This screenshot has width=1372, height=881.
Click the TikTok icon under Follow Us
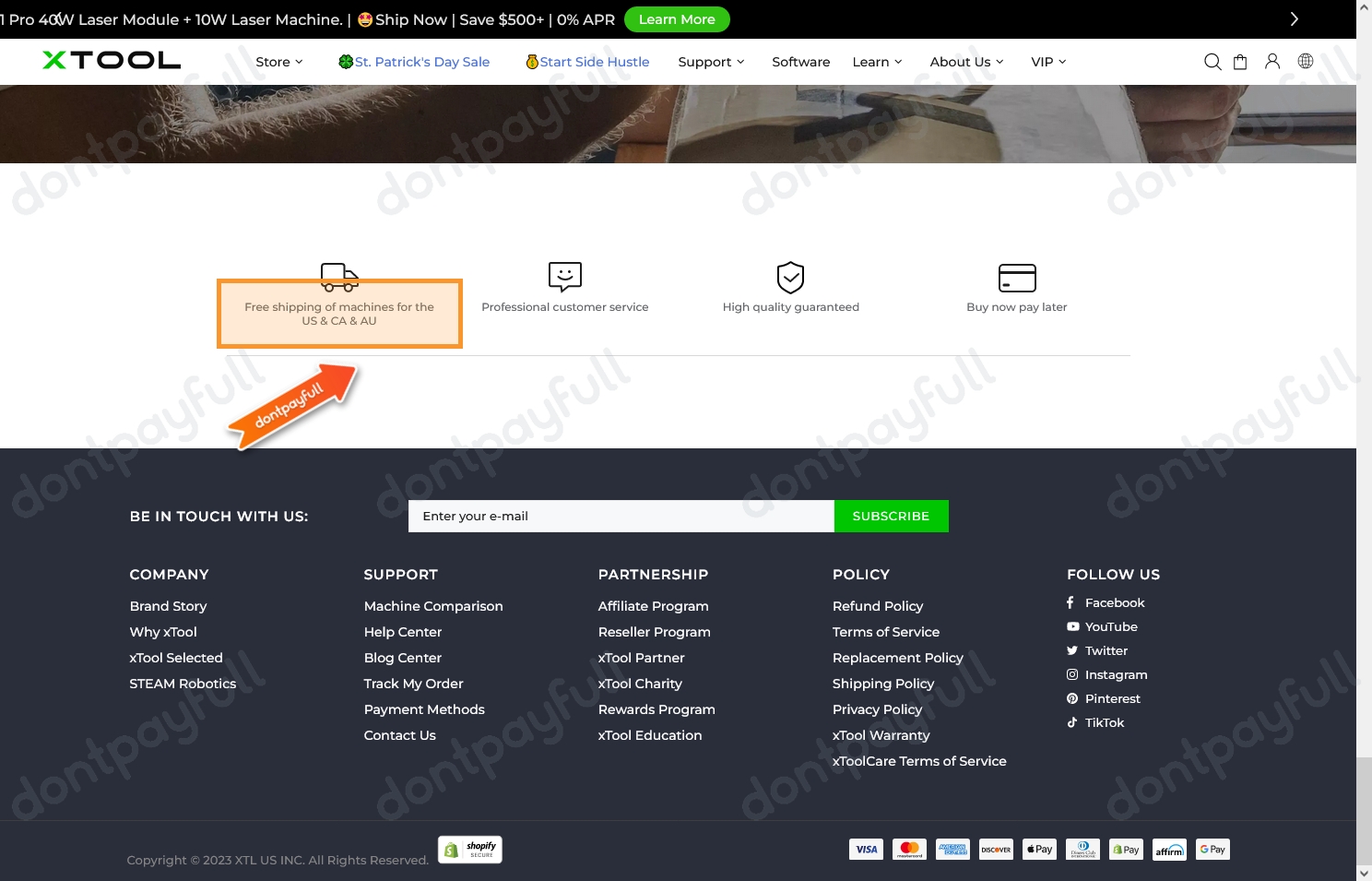tap(1071, 722)
